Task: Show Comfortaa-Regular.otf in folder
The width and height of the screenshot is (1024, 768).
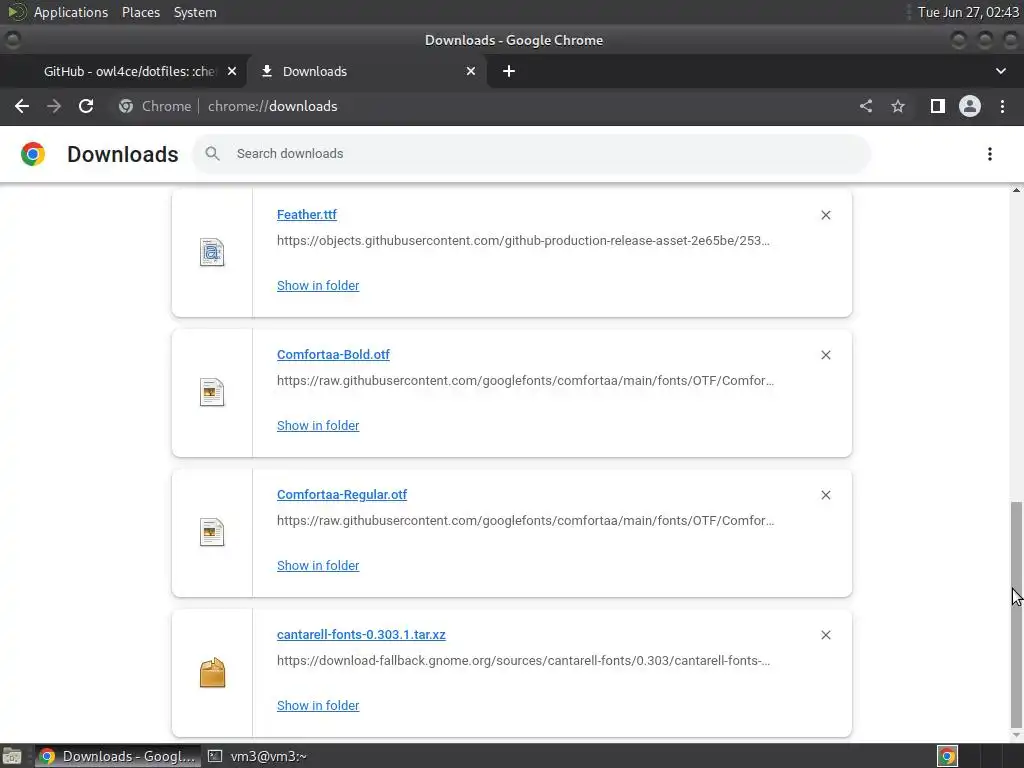Action: [318, 566]
